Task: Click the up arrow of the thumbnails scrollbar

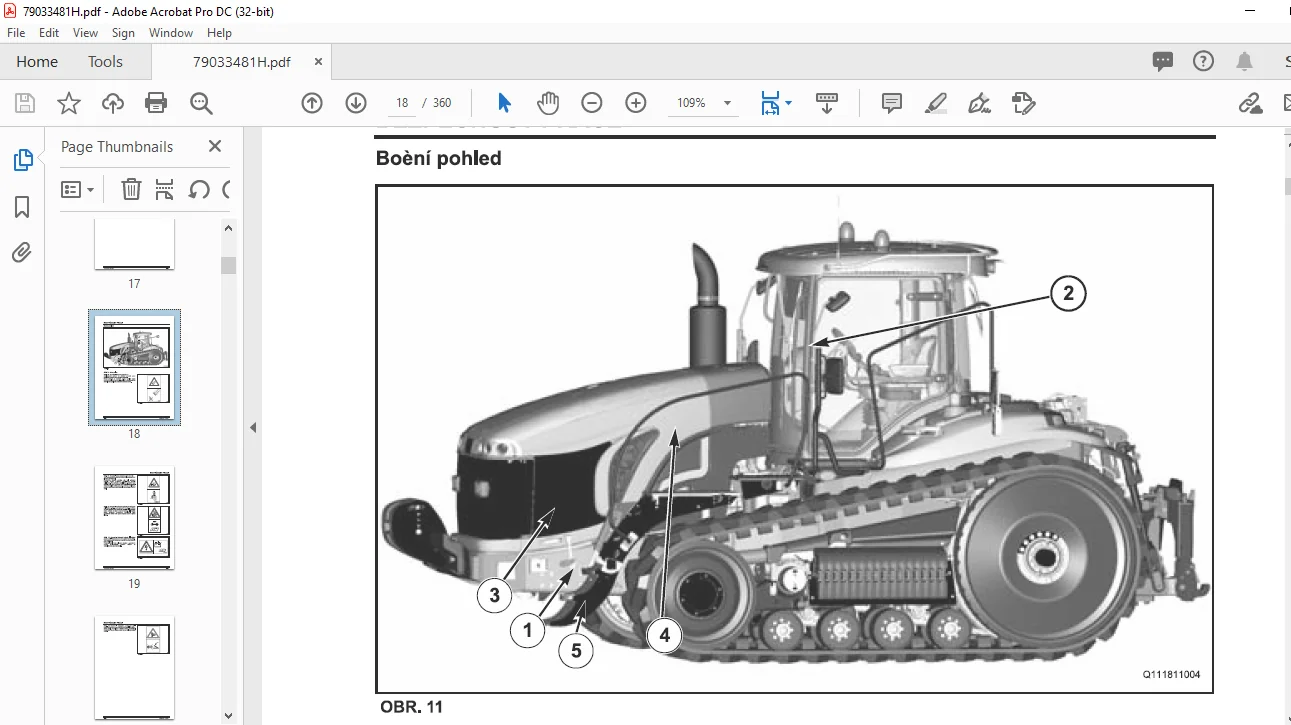Action: pos(229,228)
